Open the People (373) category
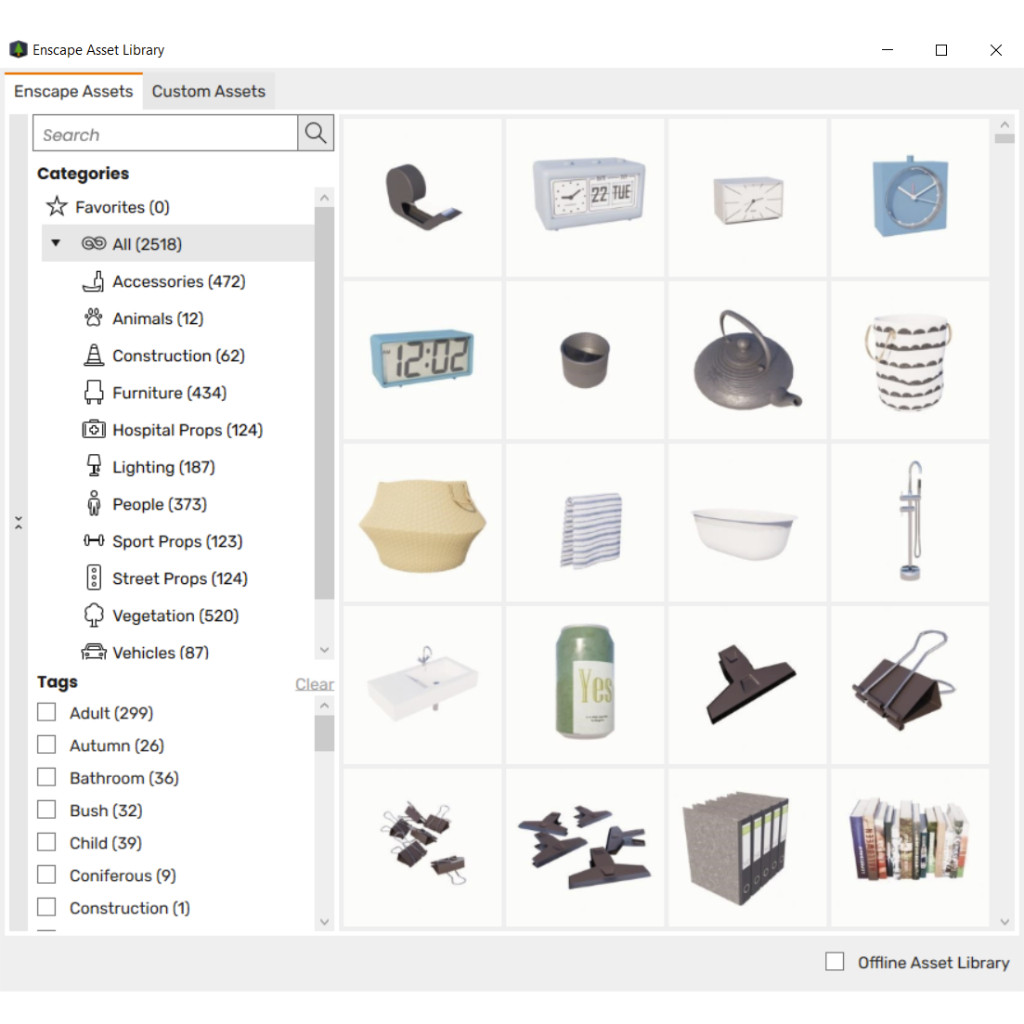This screenshot has width=1024, height=1024. click(159, 504)
